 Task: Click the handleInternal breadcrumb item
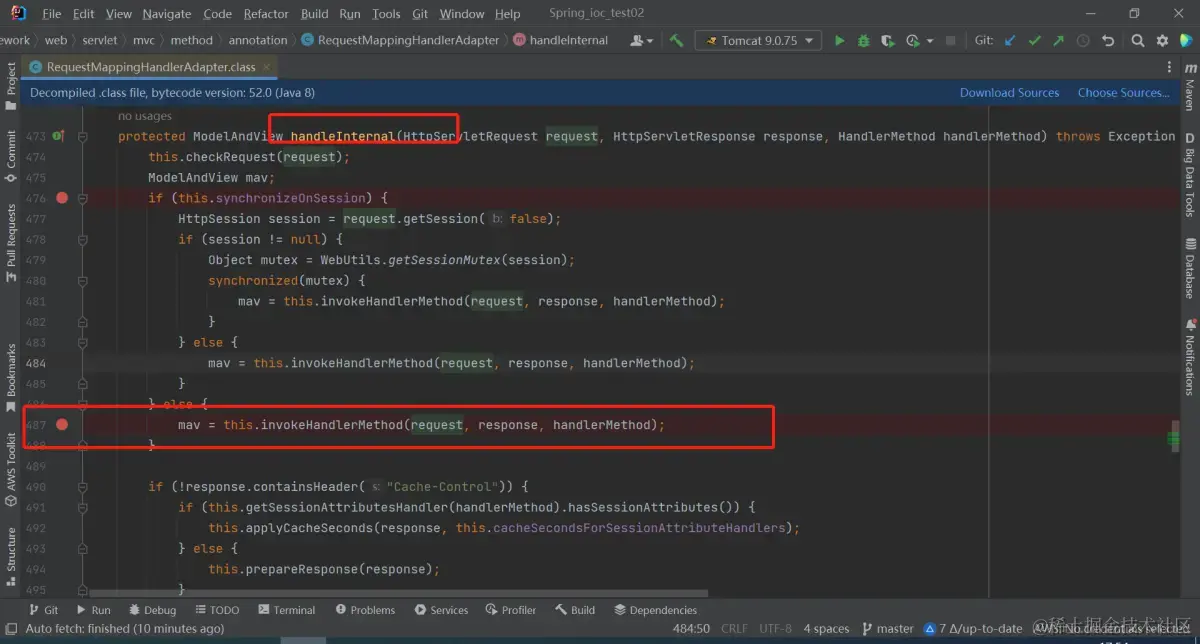561,41
